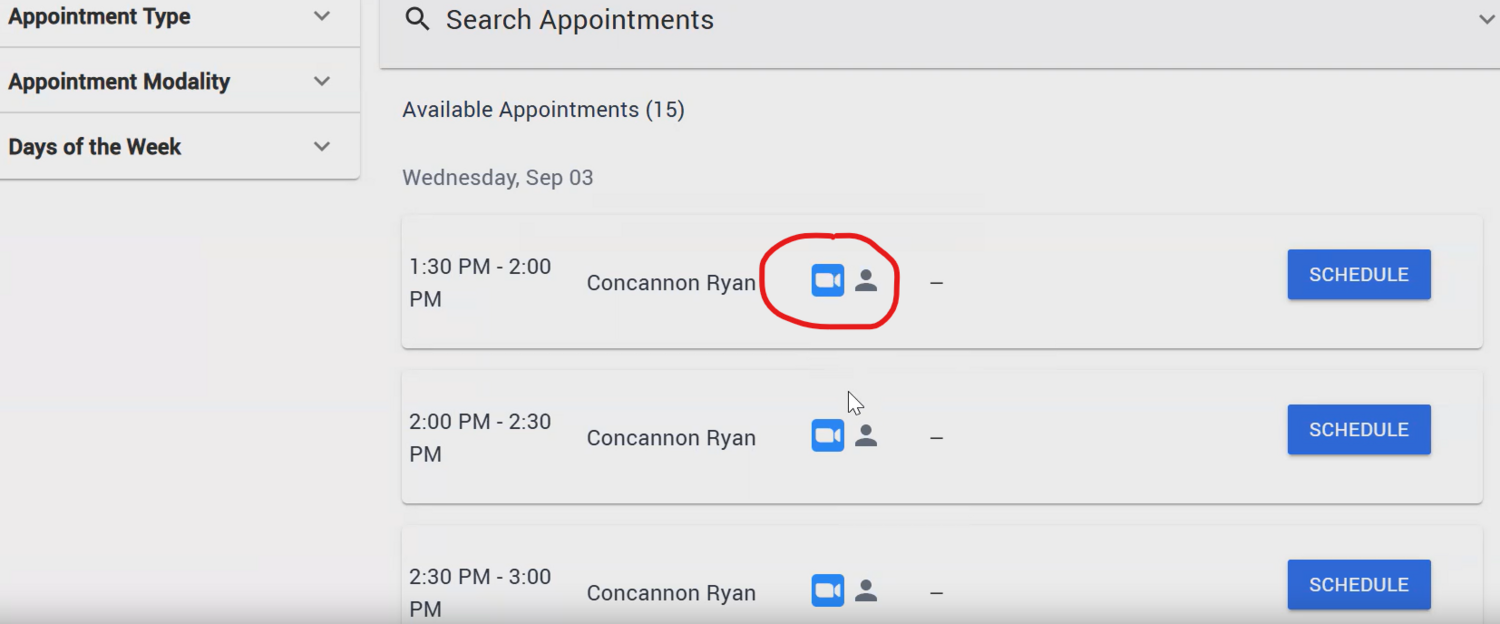
Task: Click in-person icon for 2:00 PM appointment
Action: tap(866, 436)
